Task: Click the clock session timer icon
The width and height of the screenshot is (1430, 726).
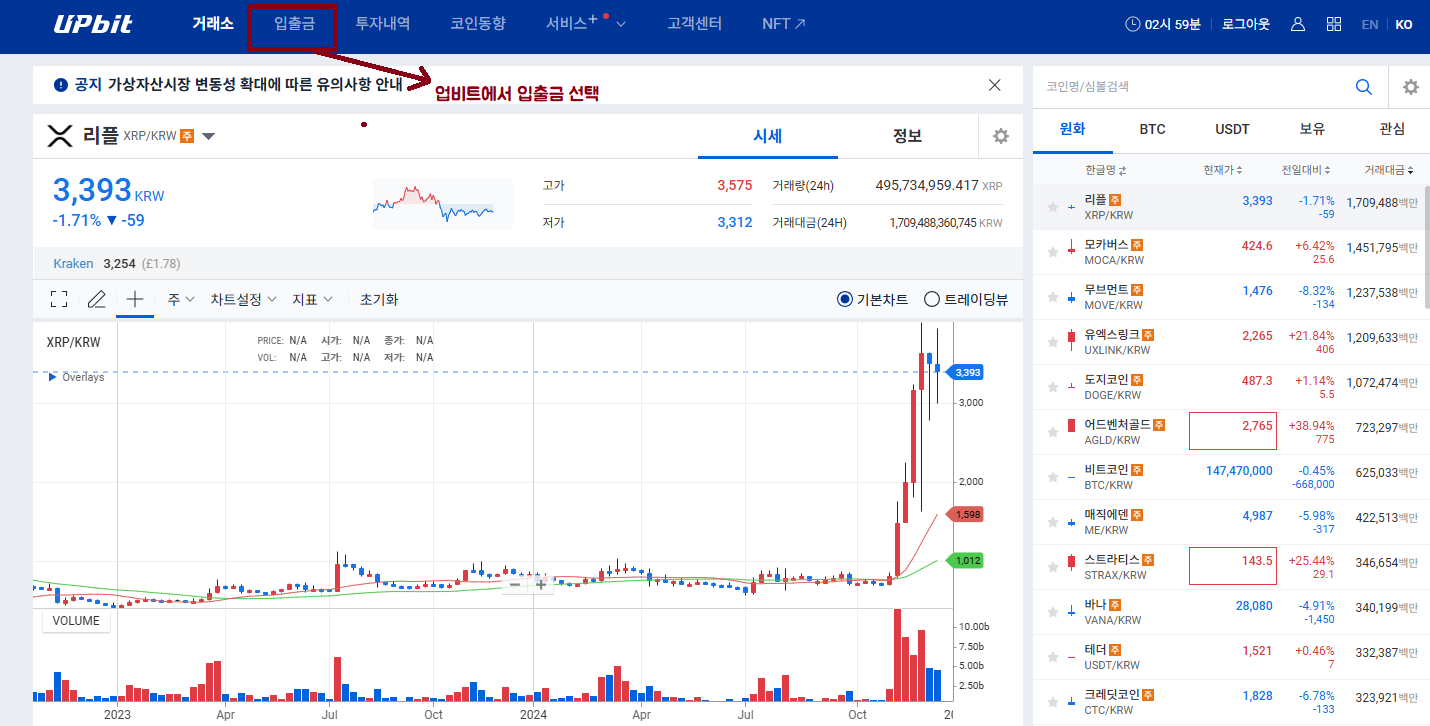Action: [1132, 24]
